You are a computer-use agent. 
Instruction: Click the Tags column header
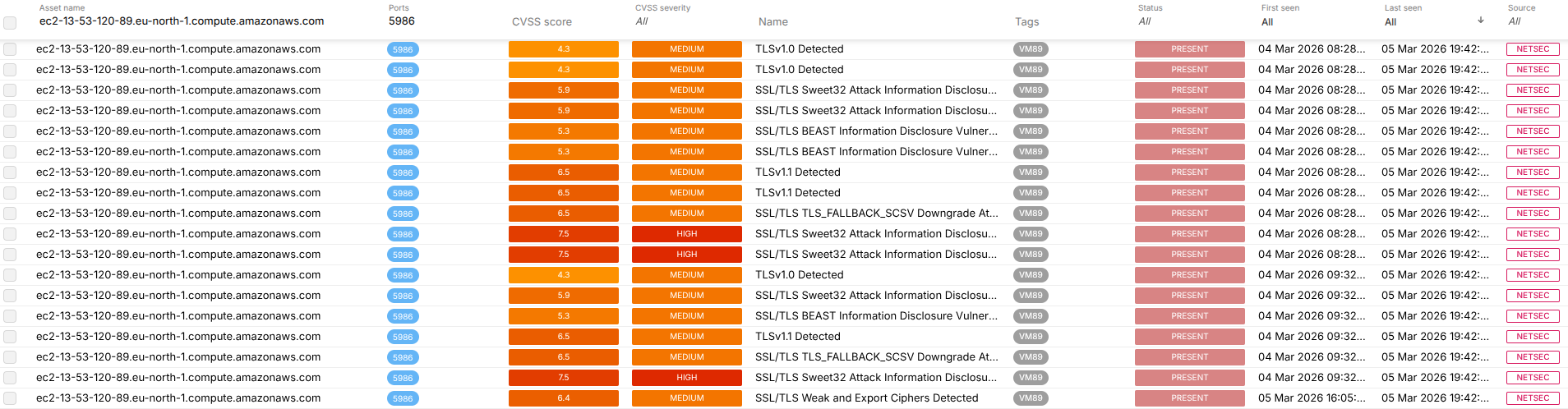(1026, 22)
